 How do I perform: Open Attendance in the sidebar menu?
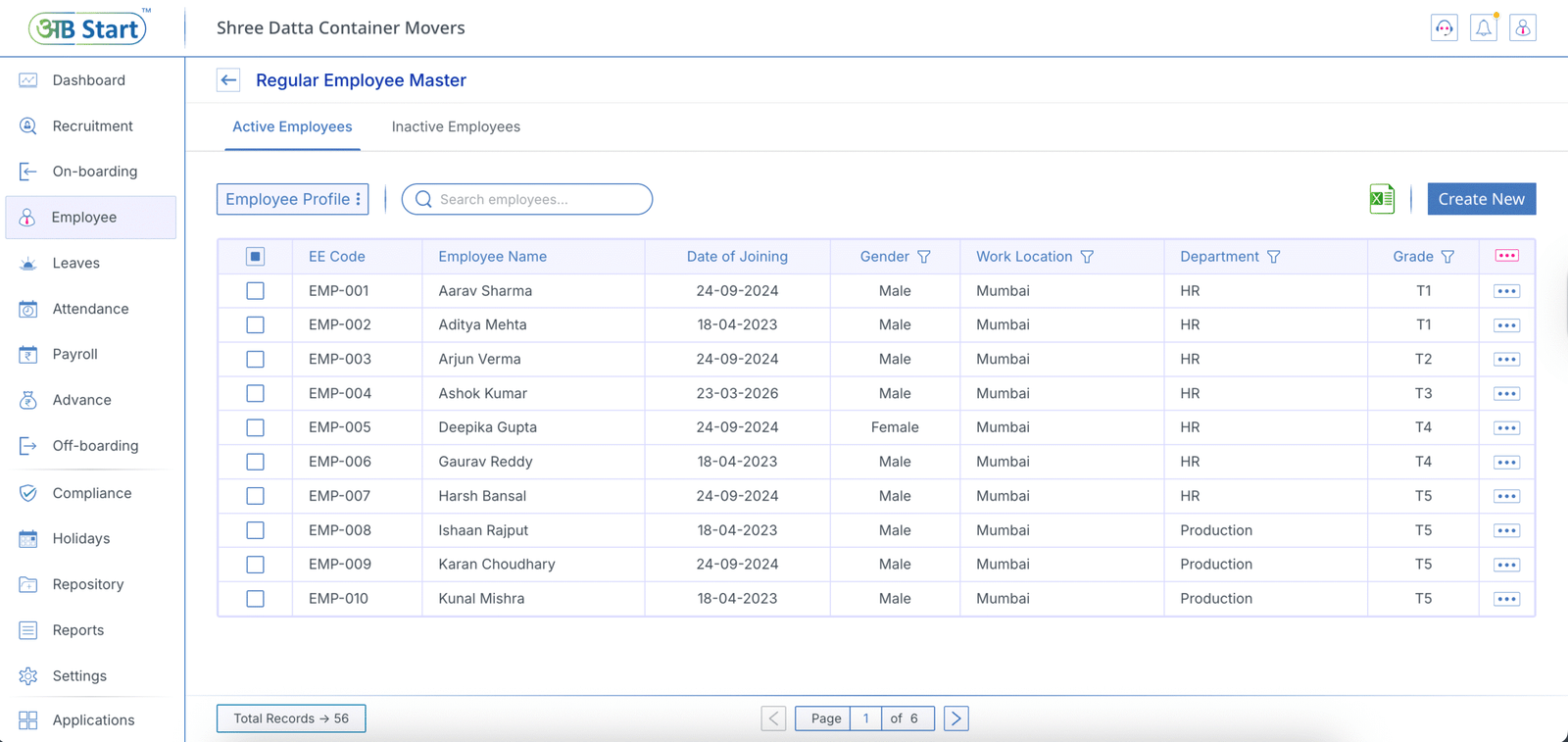[90, 309]
